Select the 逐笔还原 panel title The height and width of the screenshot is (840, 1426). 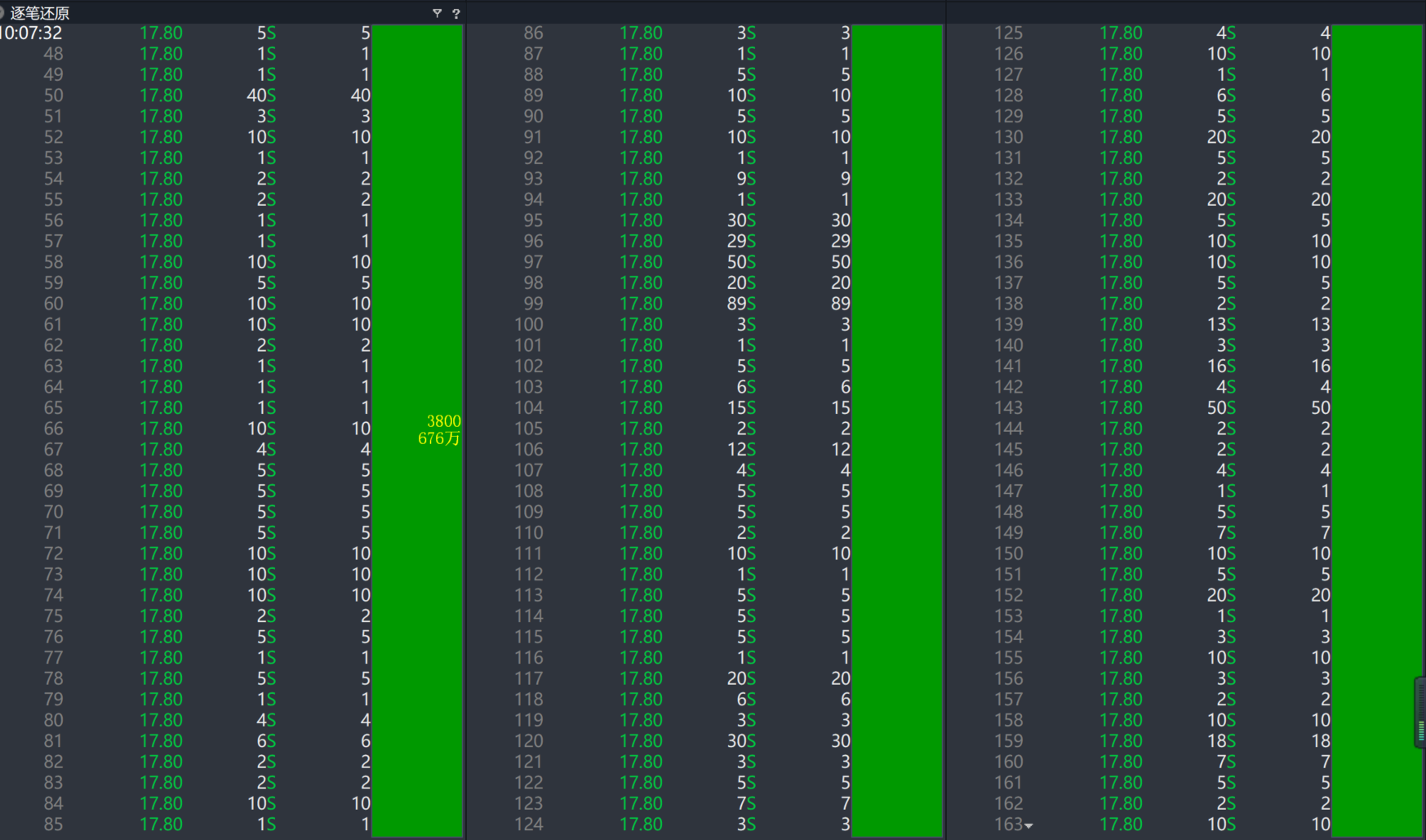click(x=39, y=13)
